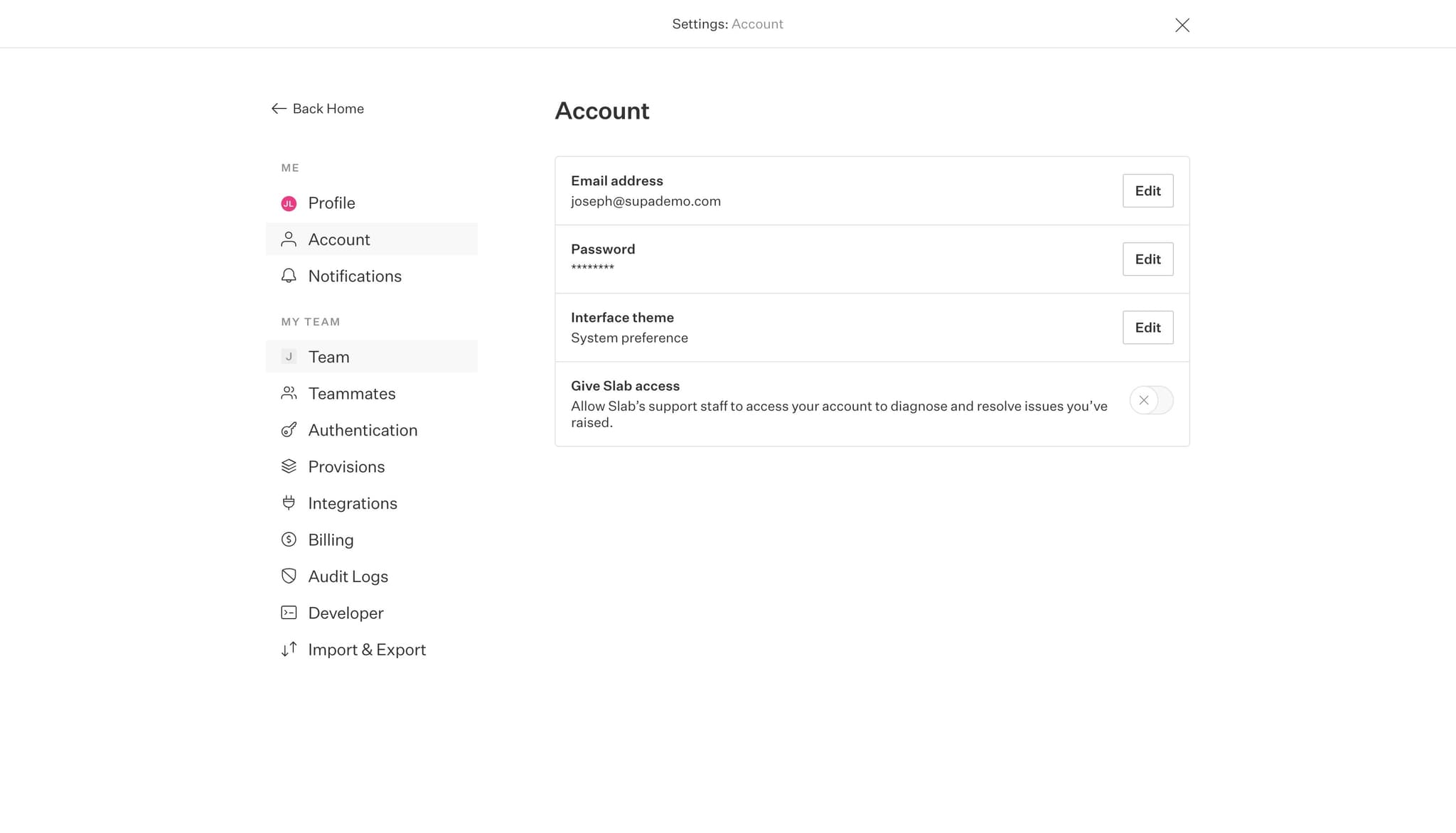Select Teammates in the sidebar
The height and width of the screenshot is (833, 1456).
click(352, 393)
